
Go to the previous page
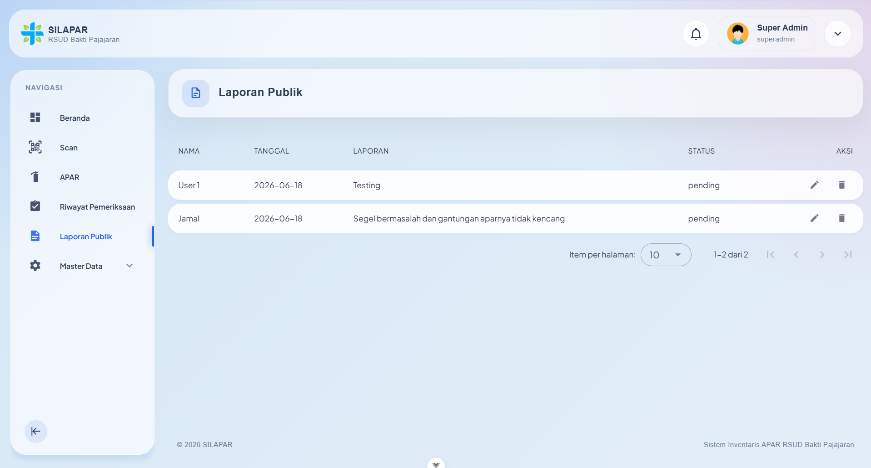pyautogui.click(x=796, y=254)
